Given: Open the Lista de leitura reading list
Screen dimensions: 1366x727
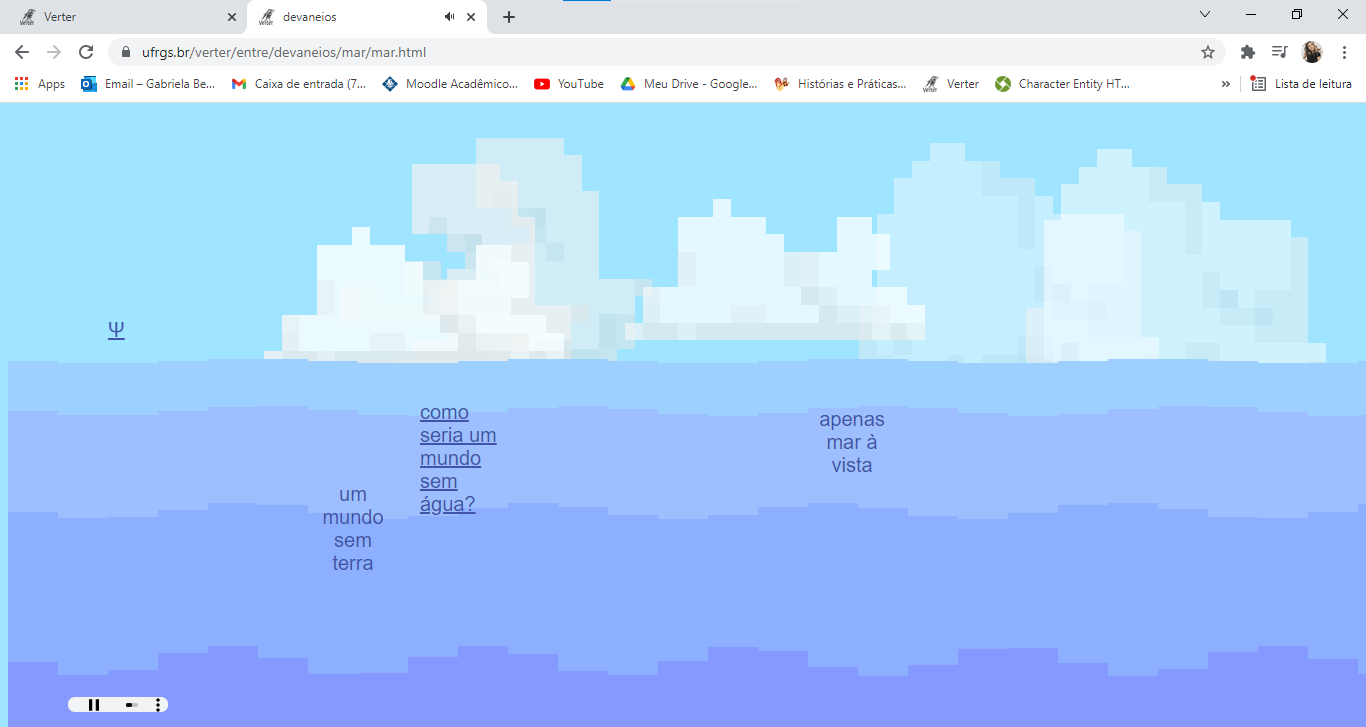Looking at the screenshot, I should (x=1302, y=84).
